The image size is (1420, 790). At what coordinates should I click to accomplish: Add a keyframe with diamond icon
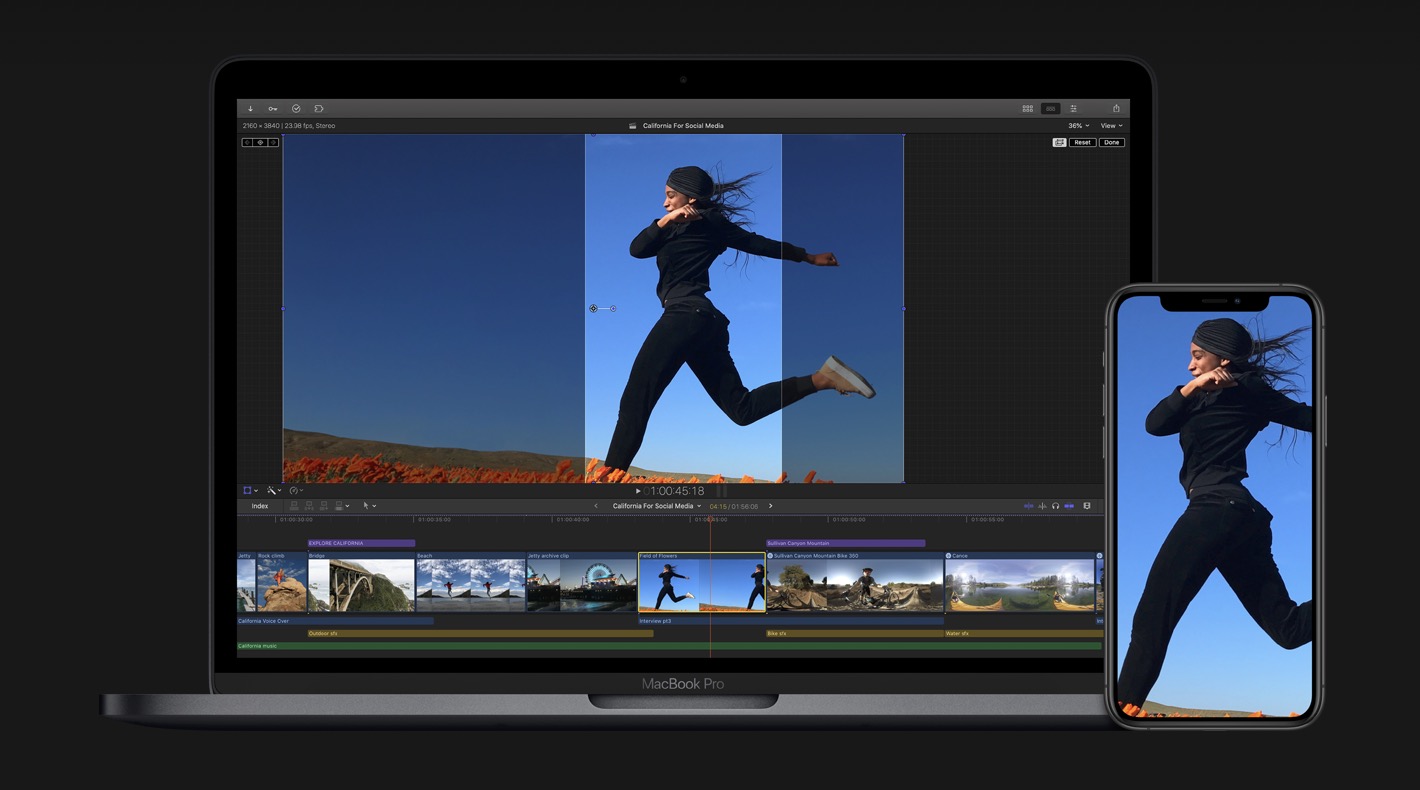click(260, 142)
